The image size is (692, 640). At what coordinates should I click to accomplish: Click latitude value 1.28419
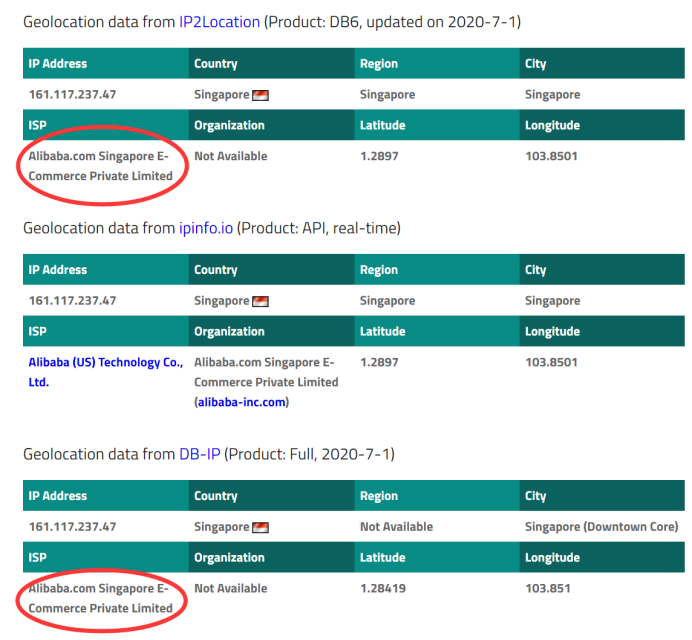click(x=383, y=588)
